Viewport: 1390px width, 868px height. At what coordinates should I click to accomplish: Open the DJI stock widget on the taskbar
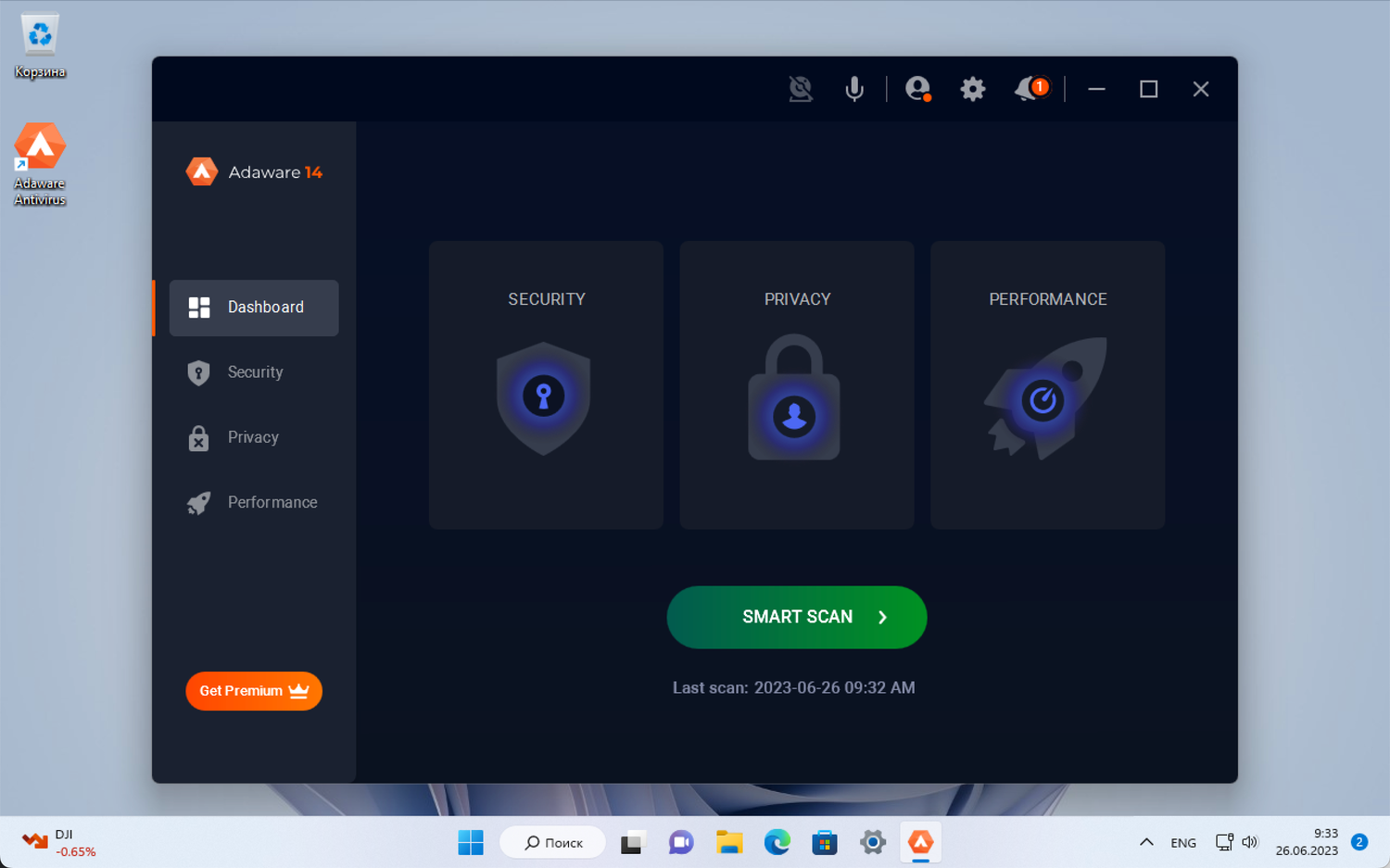point(59,842)
